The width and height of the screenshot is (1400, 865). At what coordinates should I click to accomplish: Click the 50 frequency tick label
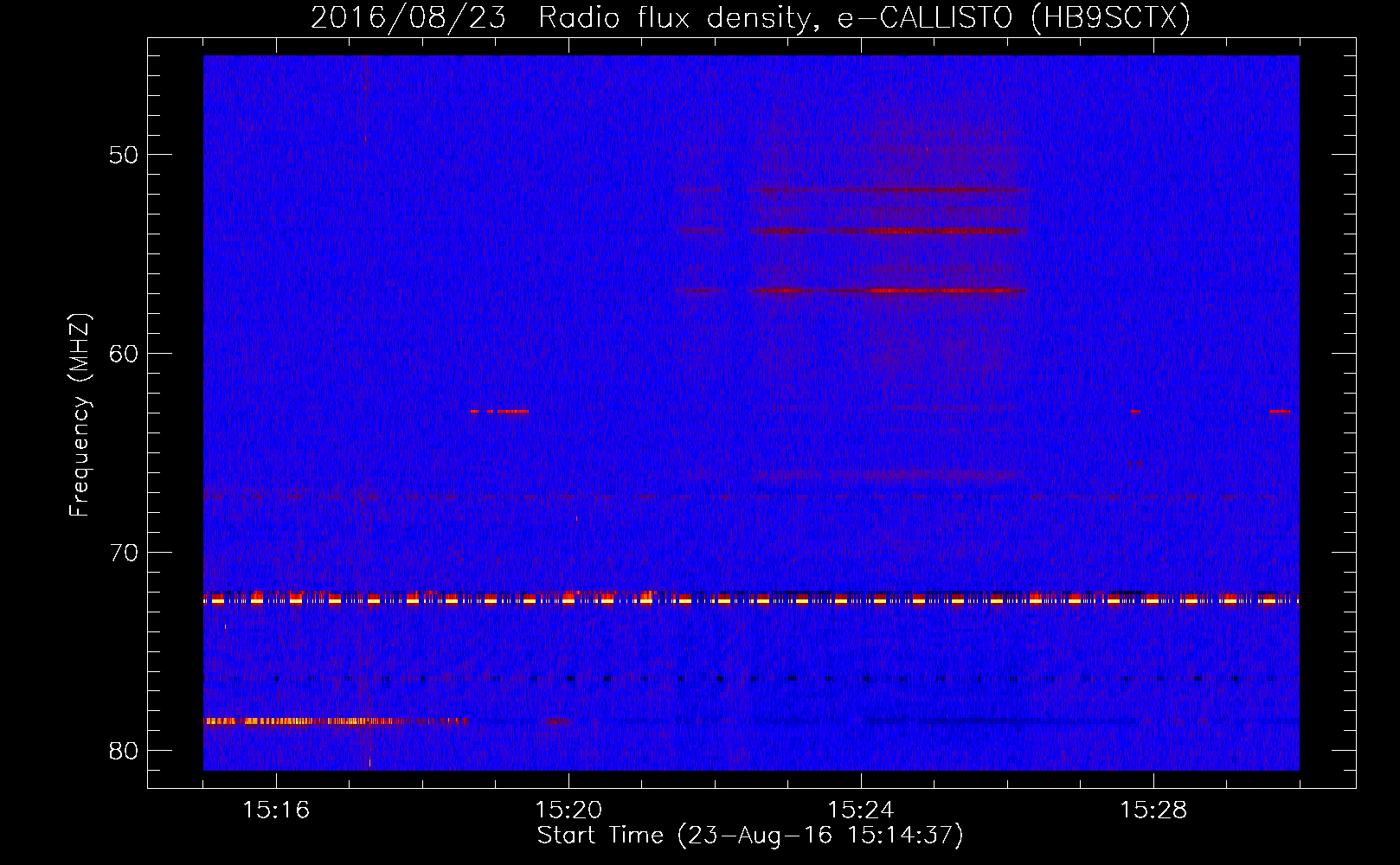[x=124, y=155]
